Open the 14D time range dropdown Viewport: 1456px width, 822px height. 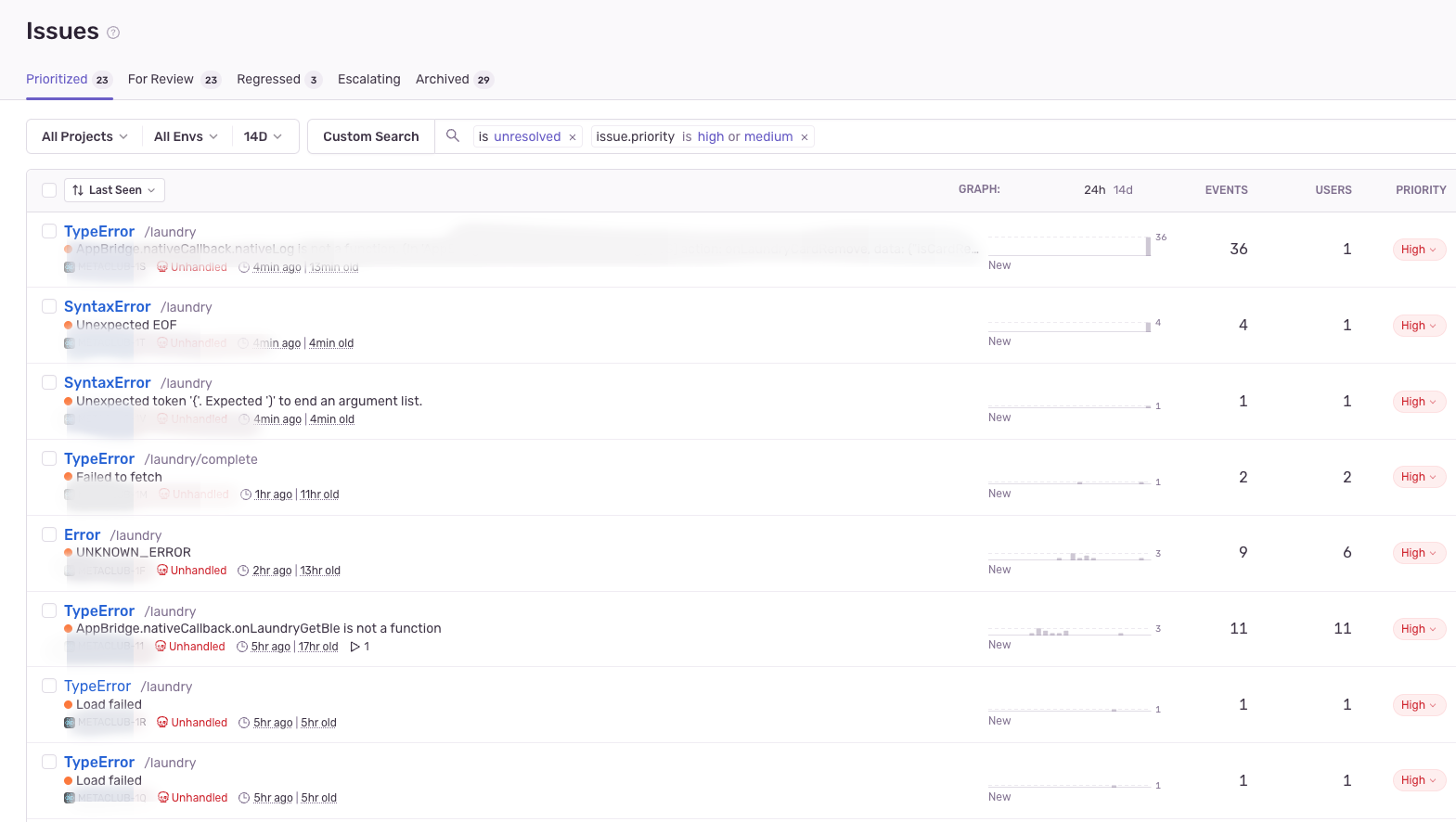coord(263,136)
